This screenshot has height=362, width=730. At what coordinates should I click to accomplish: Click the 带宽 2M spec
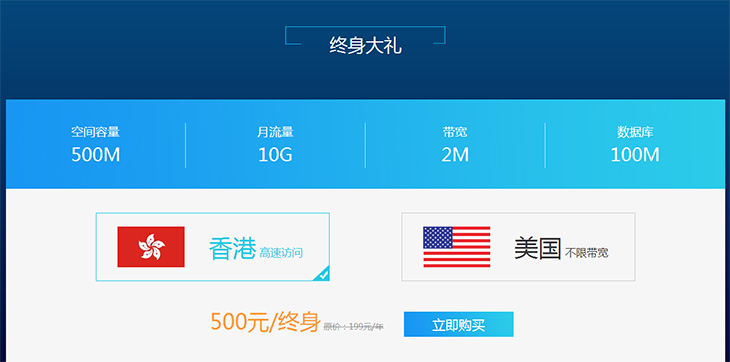point(455,145)
